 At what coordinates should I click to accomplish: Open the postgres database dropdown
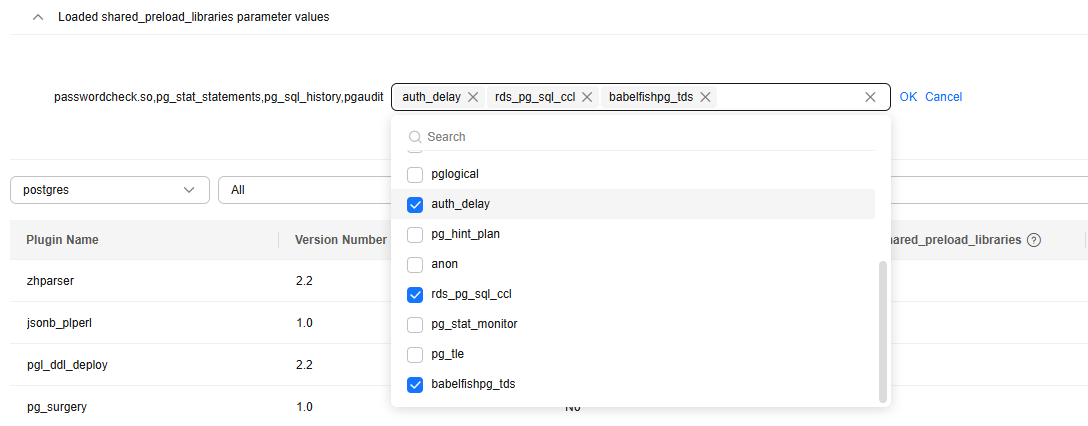[110, 190]
